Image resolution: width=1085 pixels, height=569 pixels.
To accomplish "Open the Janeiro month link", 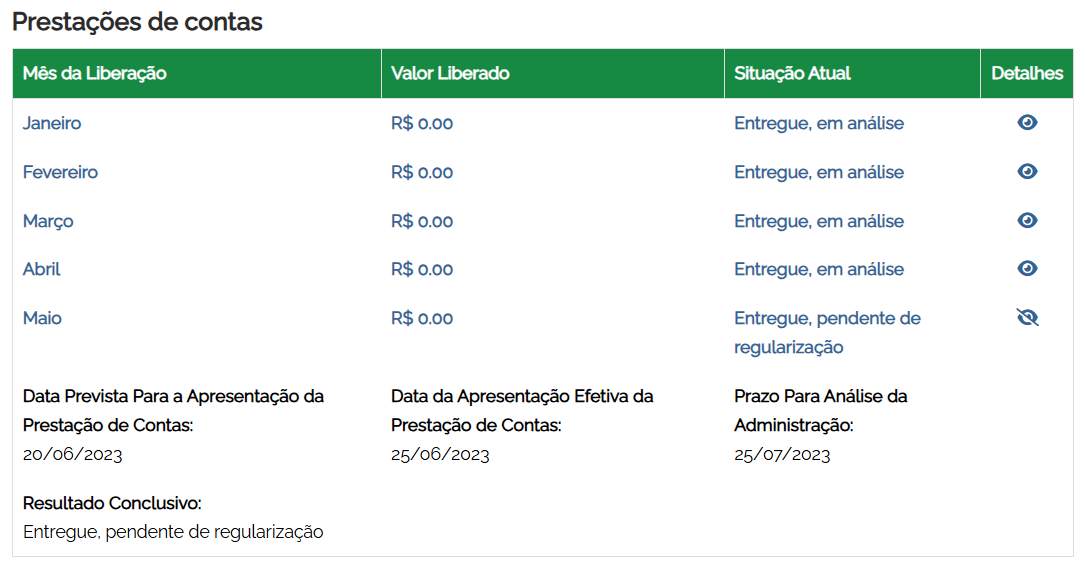I will (52, 124).
